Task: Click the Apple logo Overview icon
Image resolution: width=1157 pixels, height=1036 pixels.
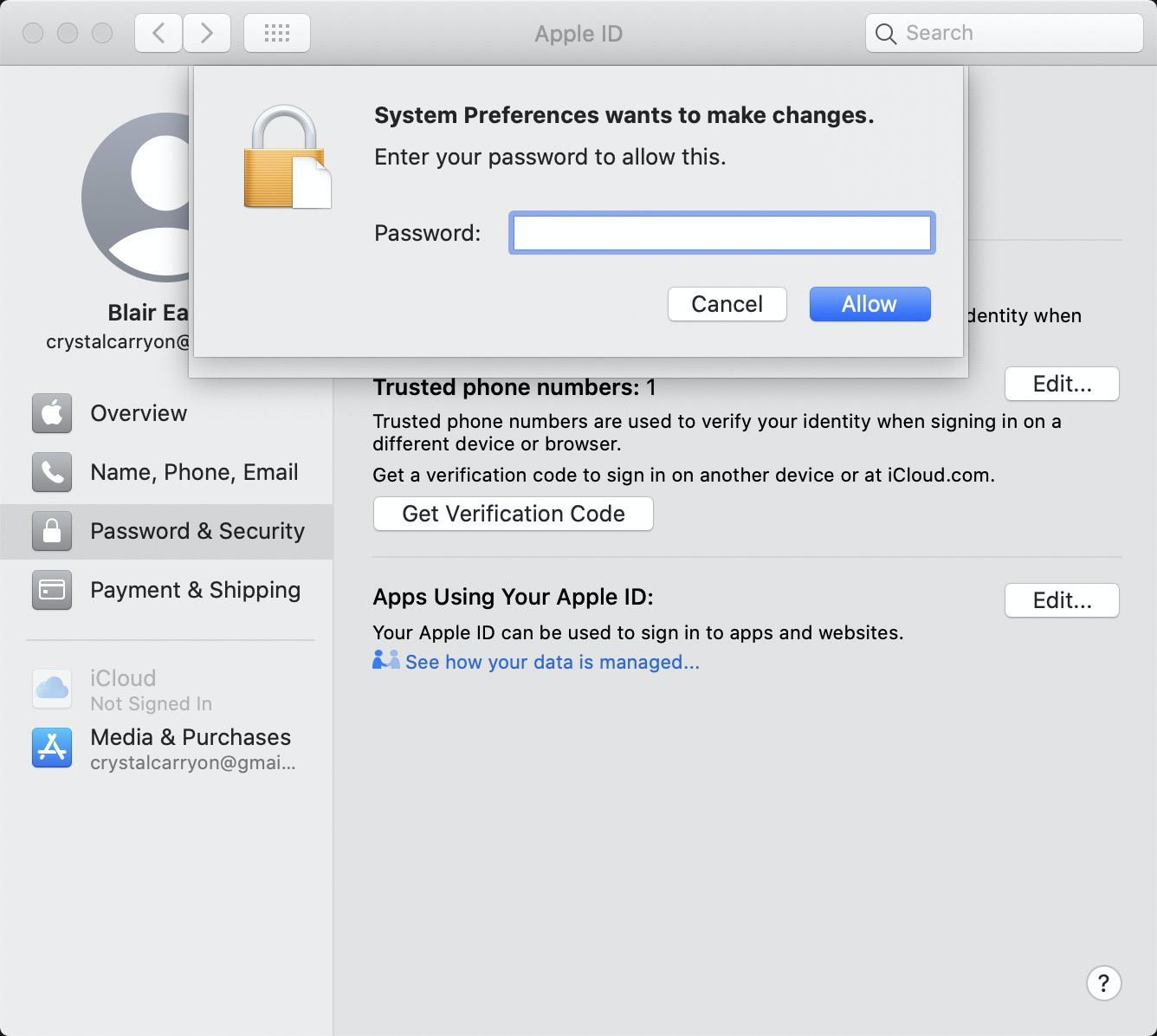Action: click(52, 413)
